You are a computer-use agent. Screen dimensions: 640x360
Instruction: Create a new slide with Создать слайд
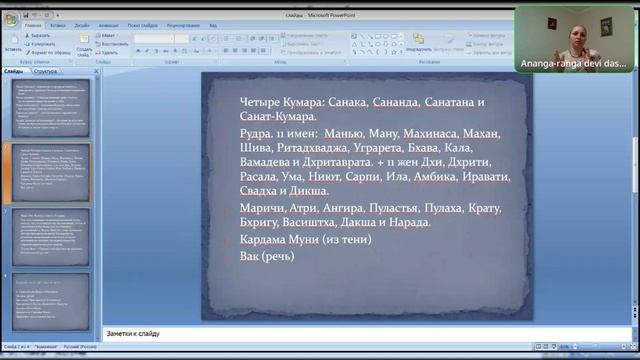[84, 46]
